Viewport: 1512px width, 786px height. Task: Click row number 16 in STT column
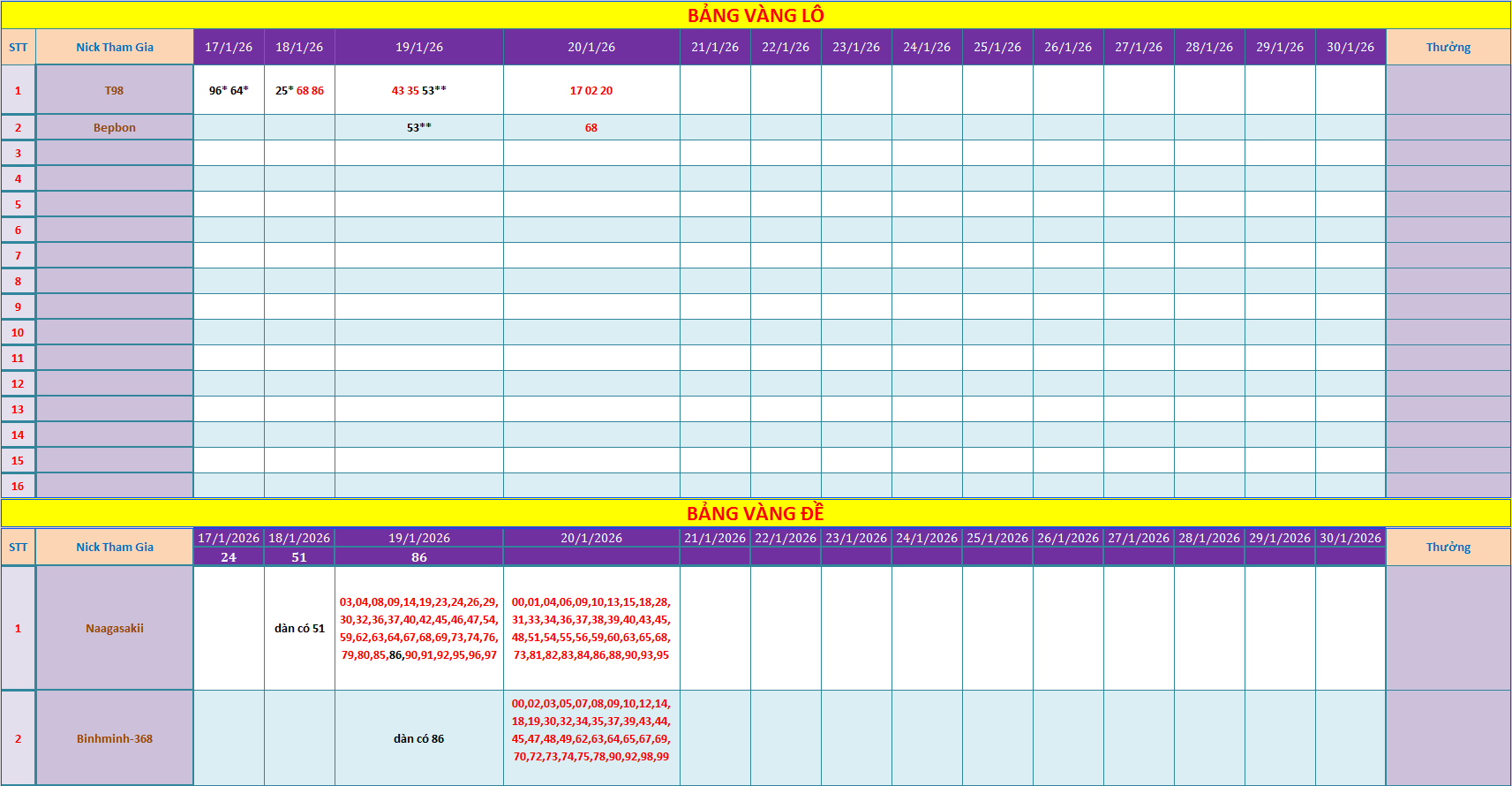tap(18, 486)
